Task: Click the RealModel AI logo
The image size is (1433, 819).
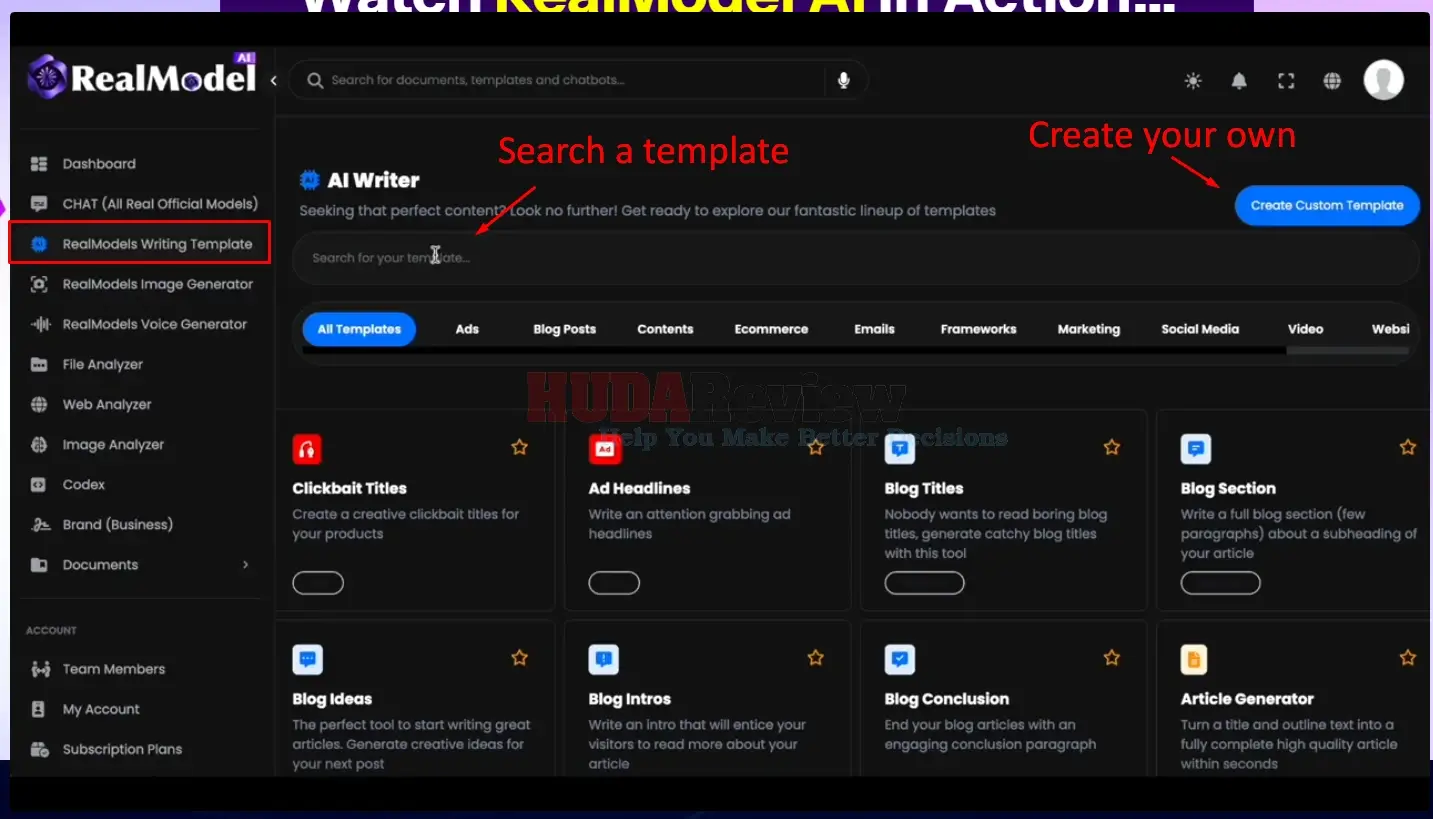Action: click(x=142, y=76)
